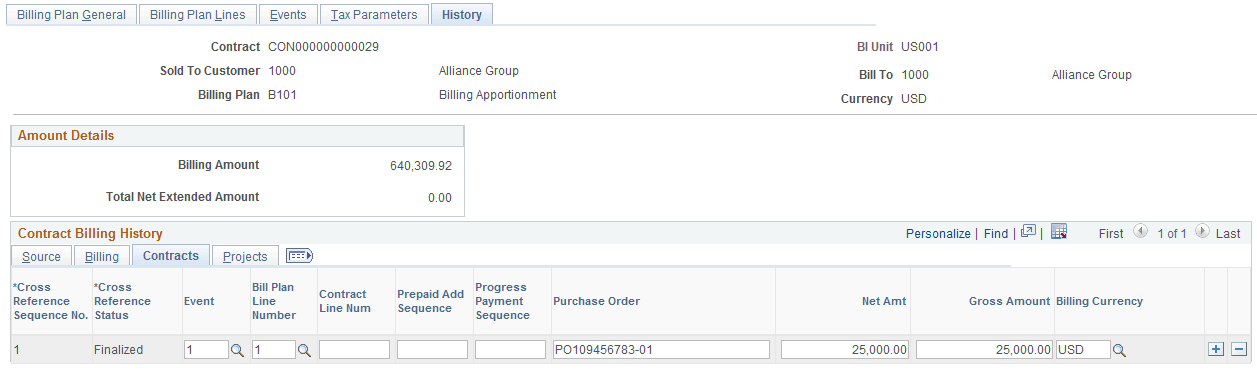Click the Billing Currency column header
The height and width of the screenshot is (372, 1257).
[1099, 301]
